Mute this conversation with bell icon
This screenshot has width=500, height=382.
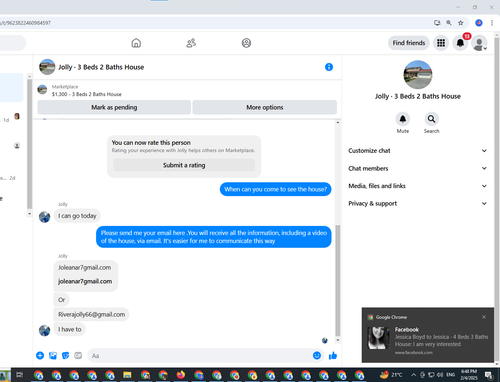pos(403,119)
